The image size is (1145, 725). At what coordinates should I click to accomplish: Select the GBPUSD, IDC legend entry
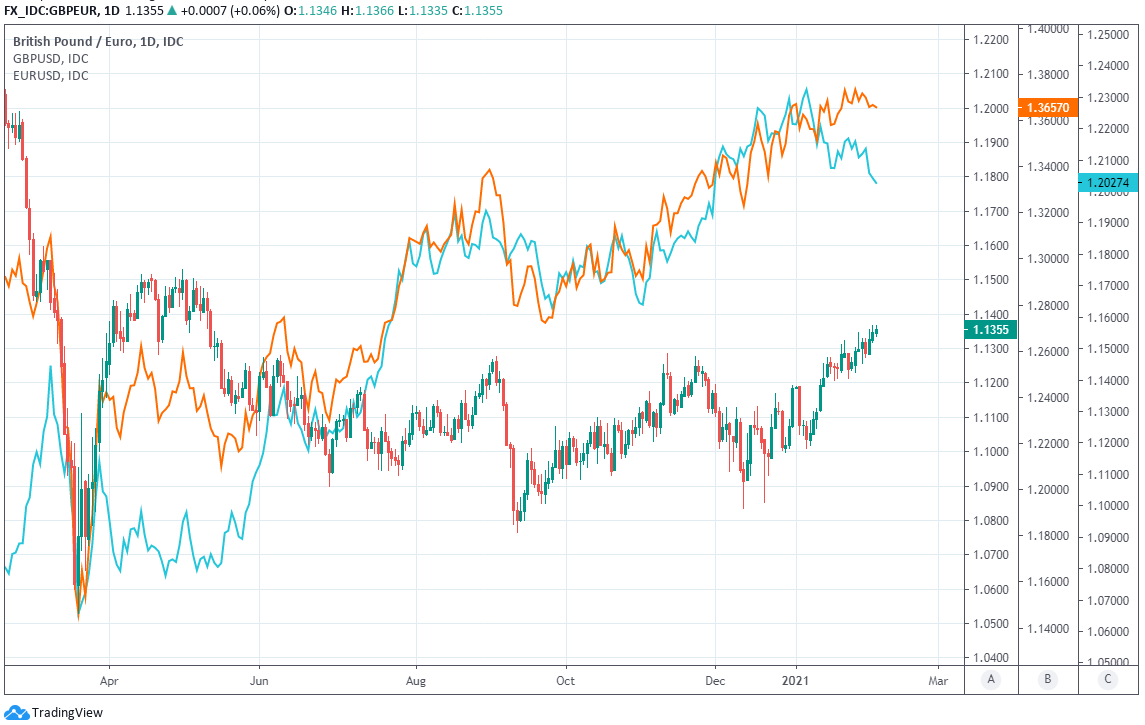pos(50,59)
